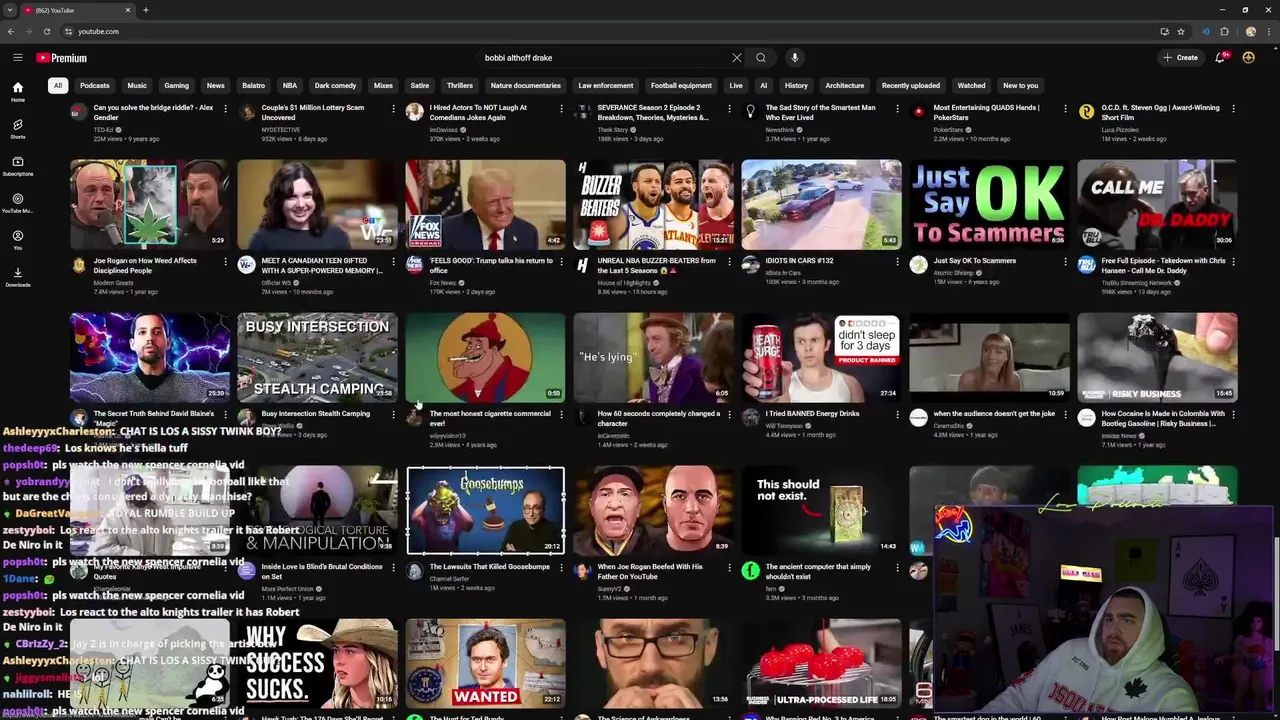This screenshot has height=720, width=1280.
Task: Open the YouTube account avatar menu
Action: point(1248,58)
